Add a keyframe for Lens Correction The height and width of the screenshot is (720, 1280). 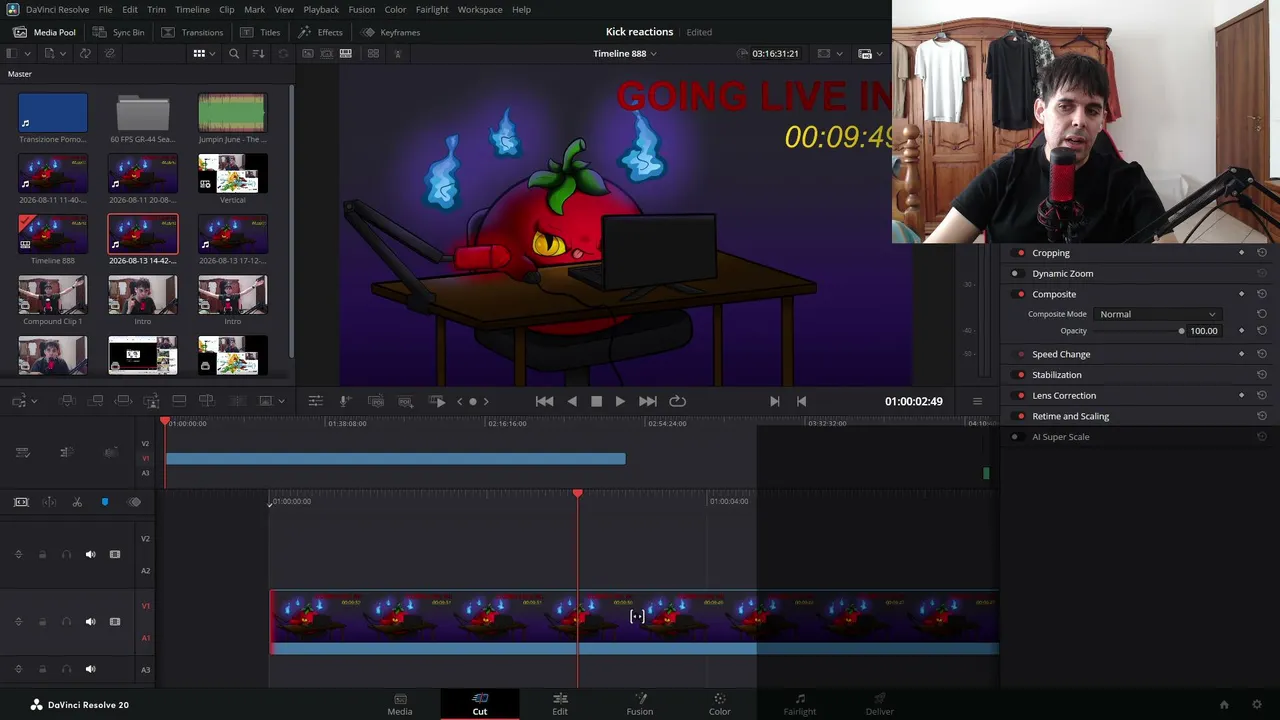point(1241,395)
